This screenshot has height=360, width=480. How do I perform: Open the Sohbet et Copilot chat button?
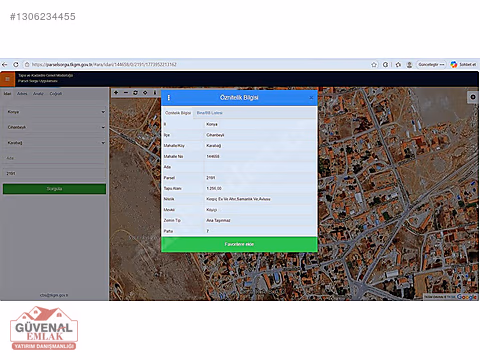click(464, 64)
